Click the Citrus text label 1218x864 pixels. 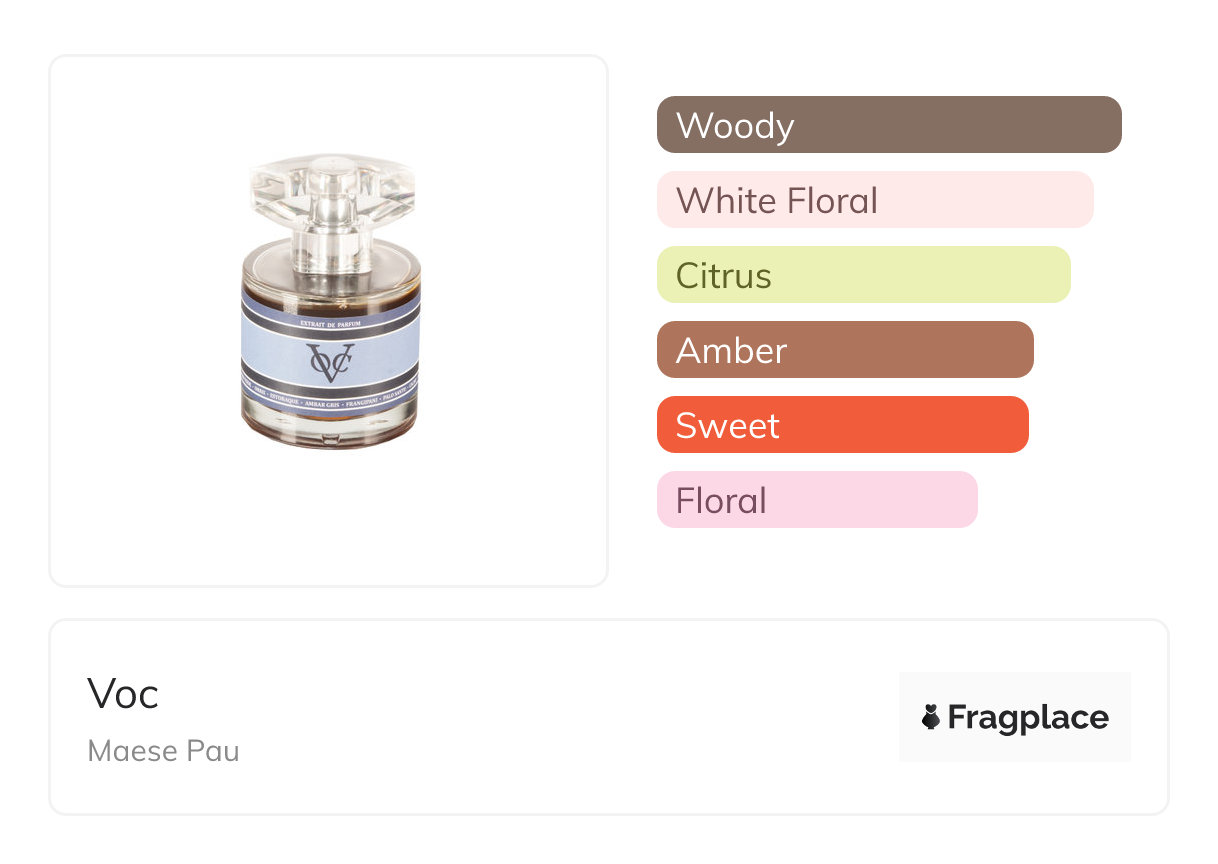coord(724,275)
